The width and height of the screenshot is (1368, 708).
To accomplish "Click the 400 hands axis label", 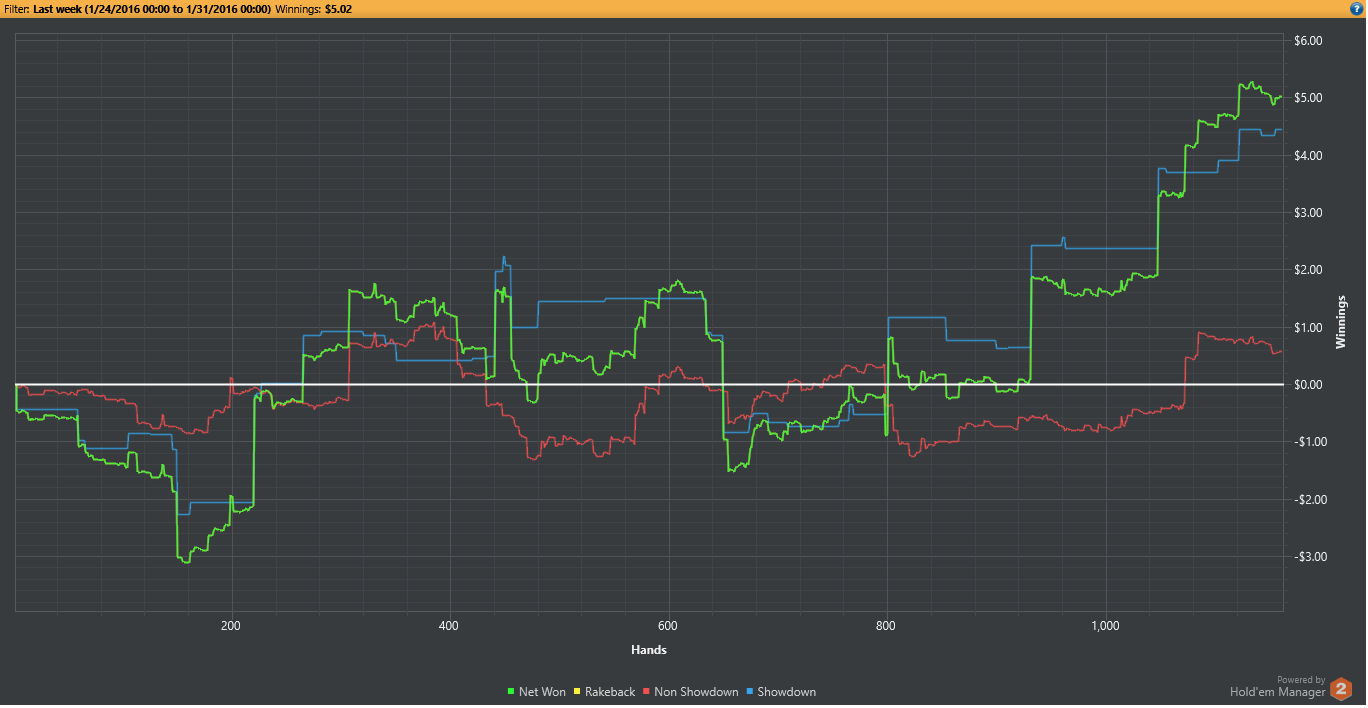I will coord(449,626).
